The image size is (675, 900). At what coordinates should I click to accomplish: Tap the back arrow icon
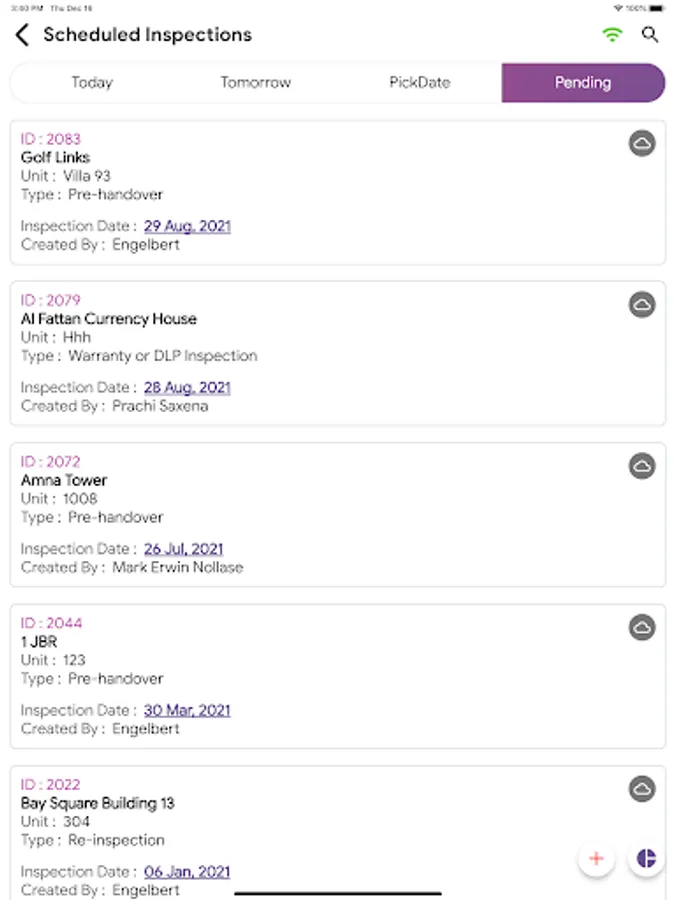[22, 35]
